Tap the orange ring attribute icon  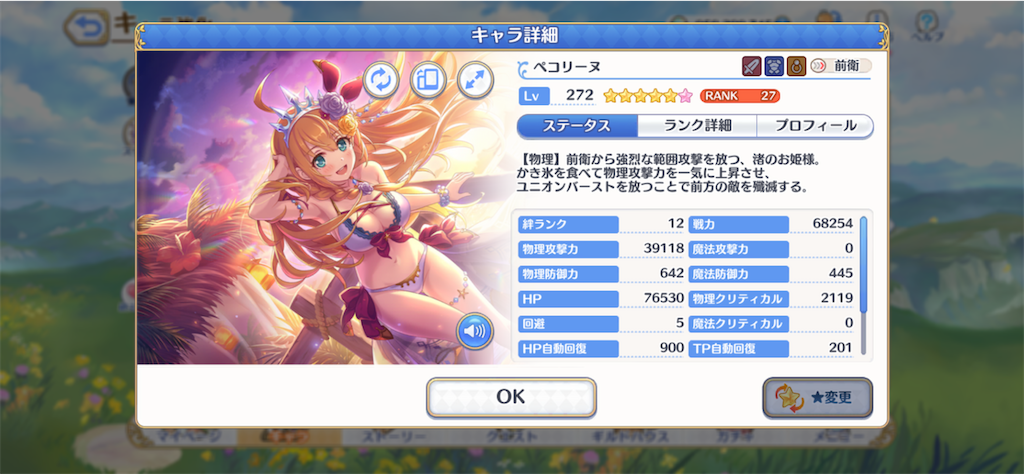point(797,66)
